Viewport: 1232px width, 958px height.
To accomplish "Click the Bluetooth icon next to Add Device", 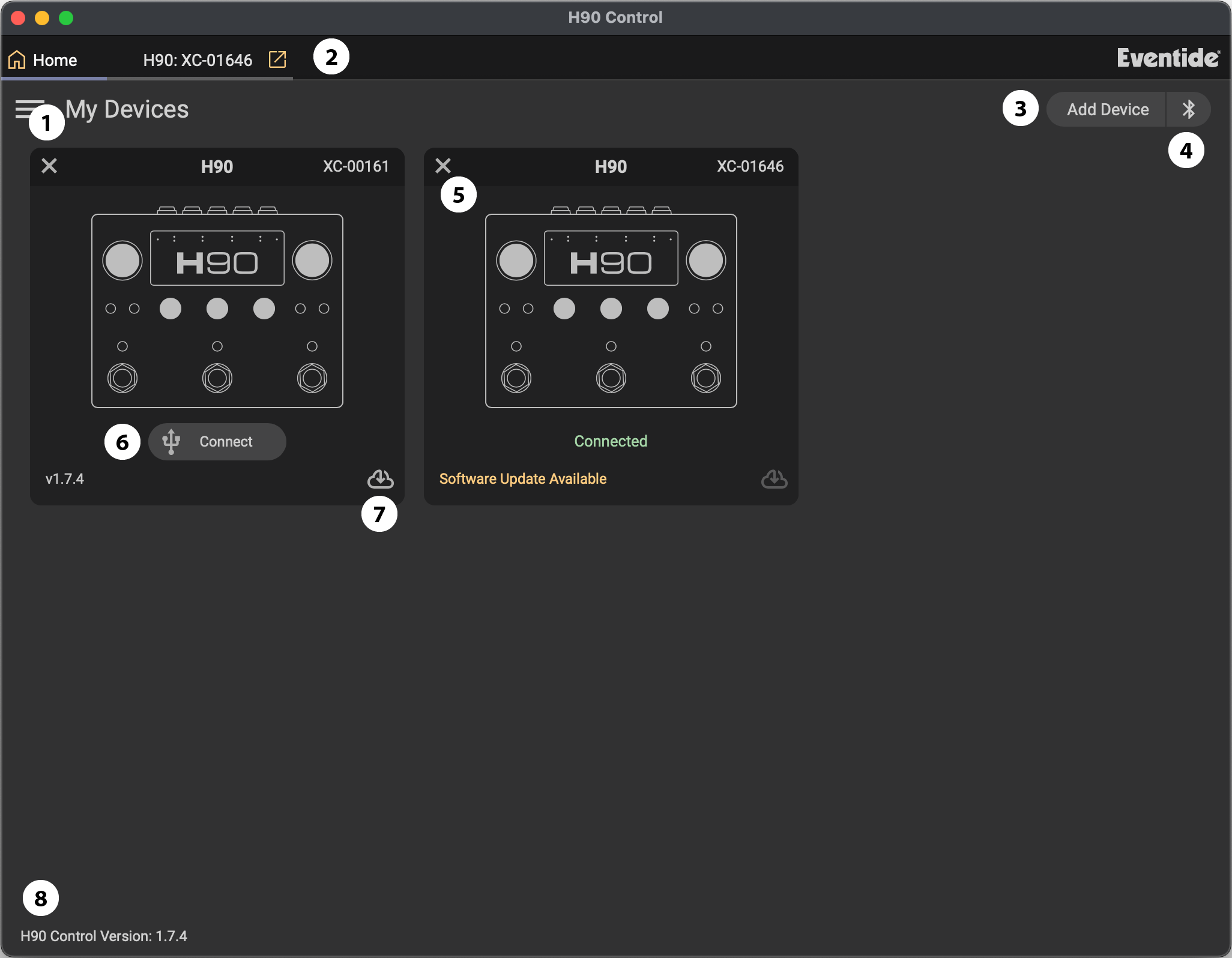I will 1188,109.
